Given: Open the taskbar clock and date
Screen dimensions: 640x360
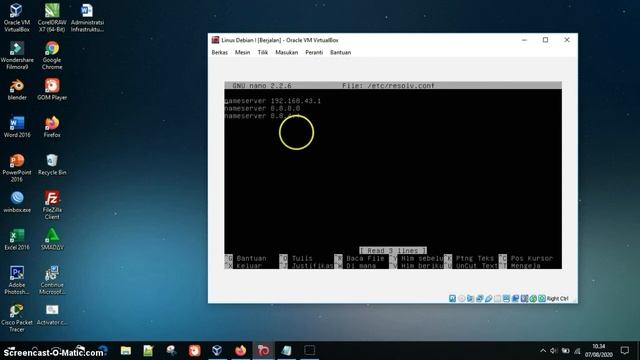Looking at the screenshot, I should [598, 351].
